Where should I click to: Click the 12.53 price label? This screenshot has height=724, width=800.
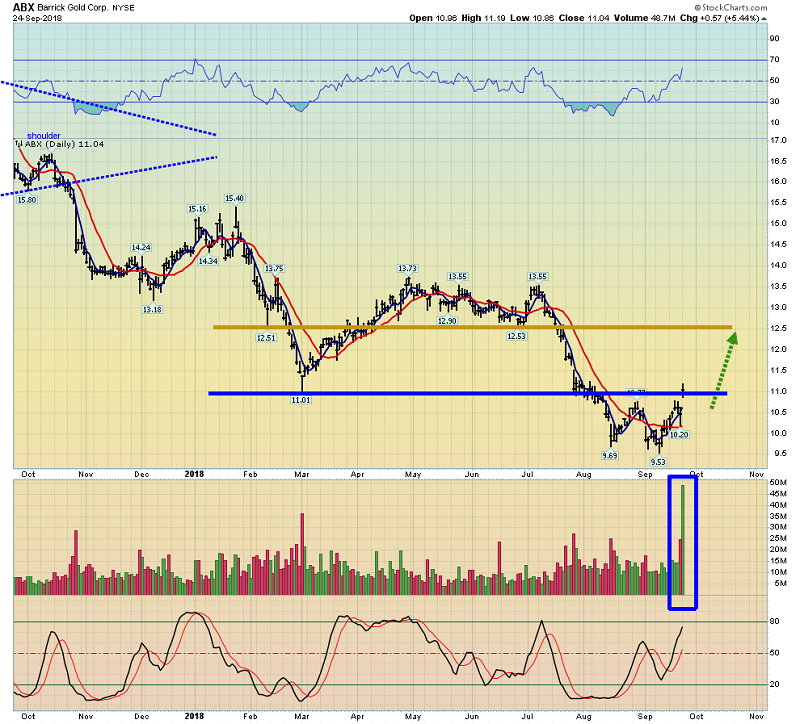click(x=516, y=336)
